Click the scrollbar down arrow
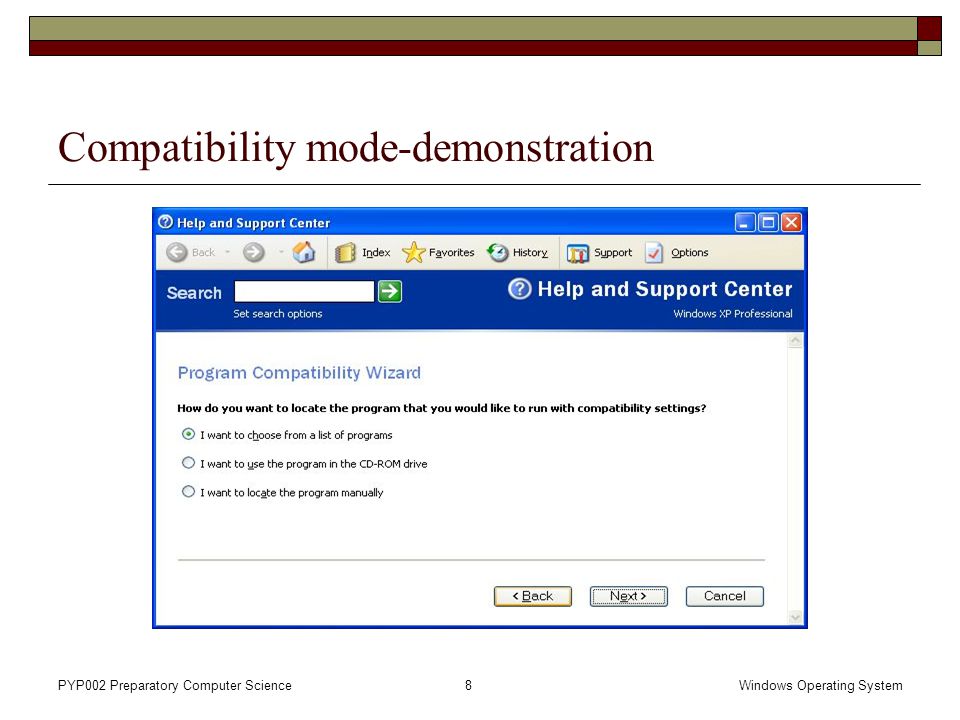 795,617
